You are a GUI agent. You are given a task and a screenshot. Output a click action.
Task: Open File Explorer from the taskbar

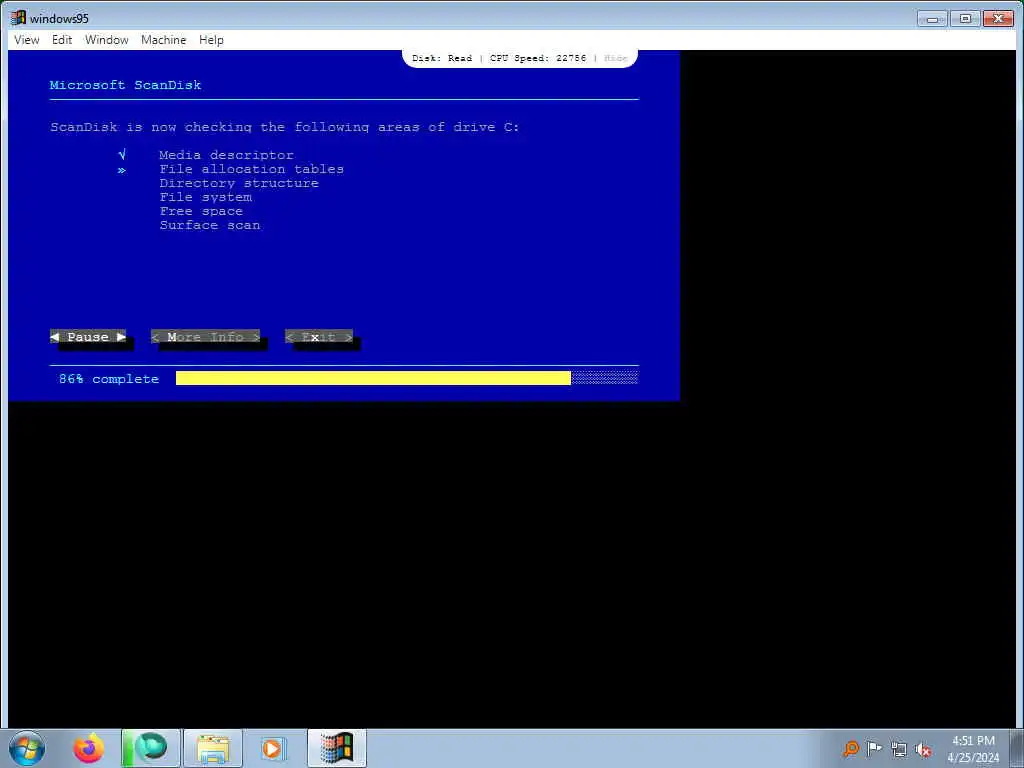pyautogui.click(x=213, y=748)
